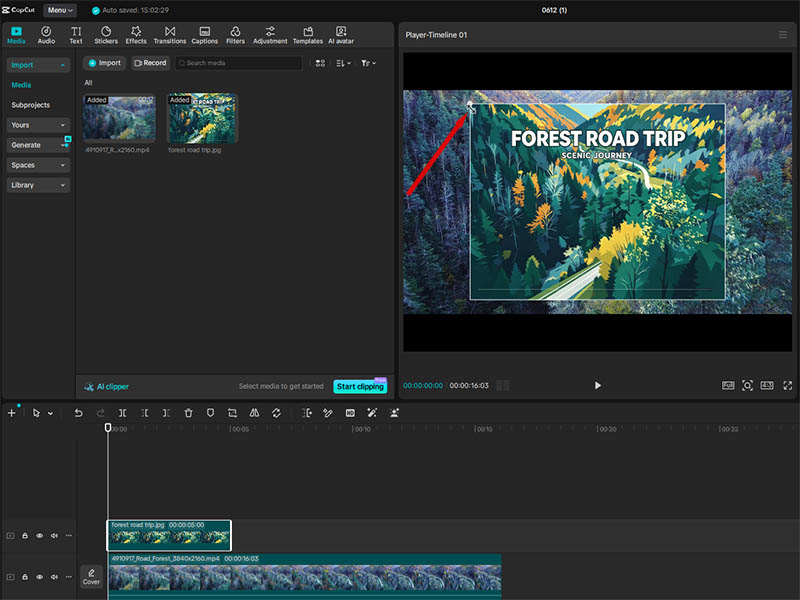Viewport: 800px width, 600px height.
Task: Click the timeline playhead handle
Action: click(x=108, y=428)
